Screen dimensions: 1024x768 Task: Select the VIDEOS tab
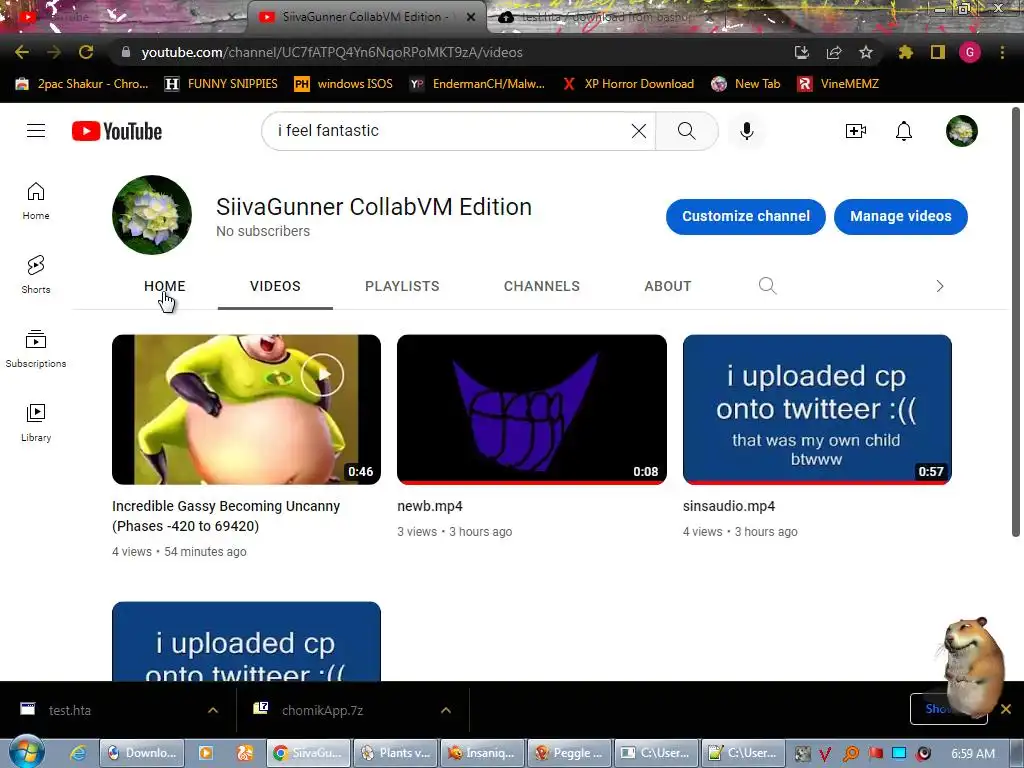pos(275,286)
